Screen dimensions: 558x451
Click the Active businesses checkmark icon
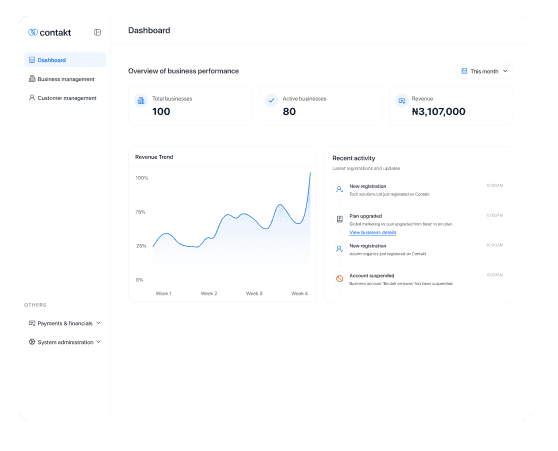[x=271, y=101]
